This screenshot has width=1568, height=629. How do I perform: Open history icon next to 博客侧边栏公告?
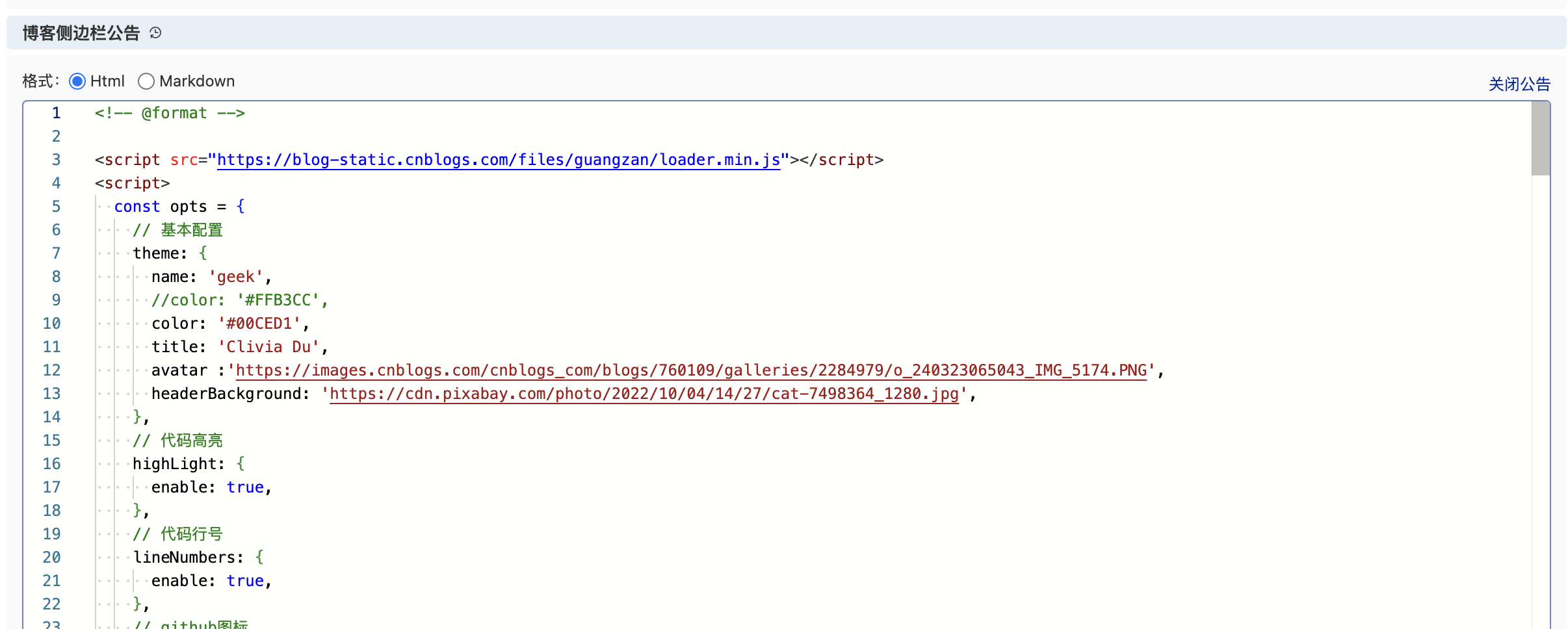pos(155,32)
